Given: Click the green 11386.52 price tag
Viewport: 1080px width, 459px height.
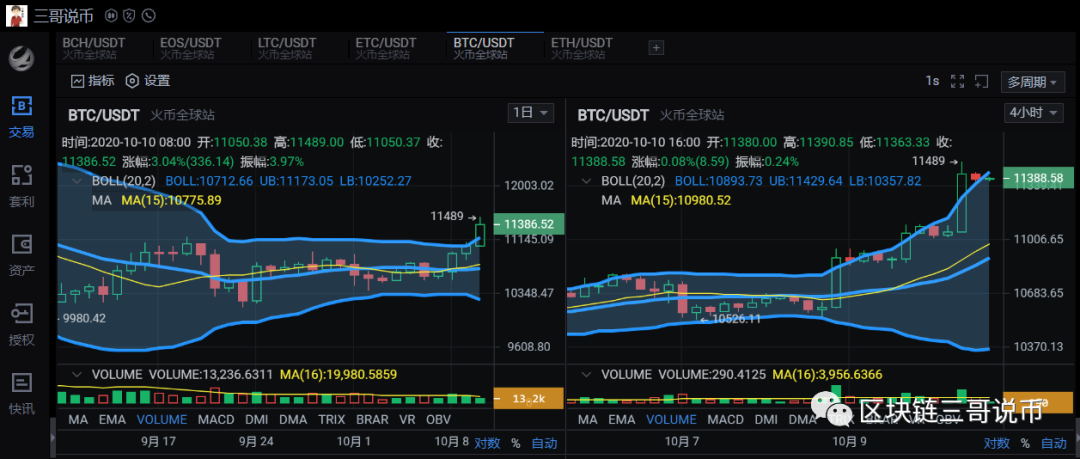Looking at the screenshot, I should click(x=529, y=224).
